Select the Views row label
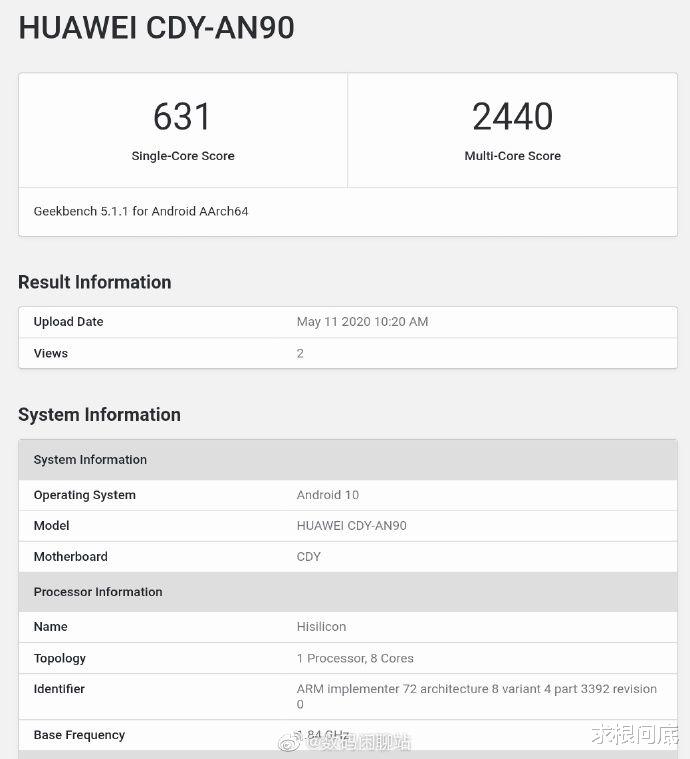 tap(51, 353)
